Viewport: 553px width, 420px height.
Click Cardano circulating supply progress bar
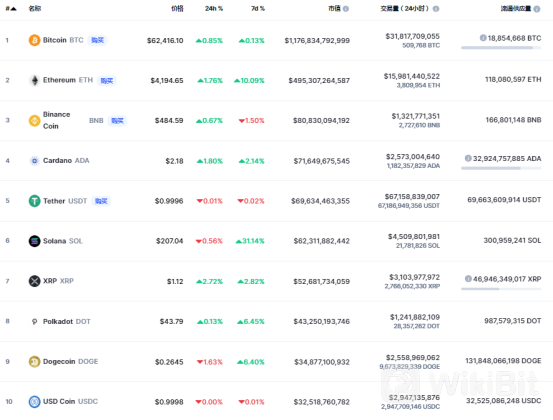click(501, 168)
